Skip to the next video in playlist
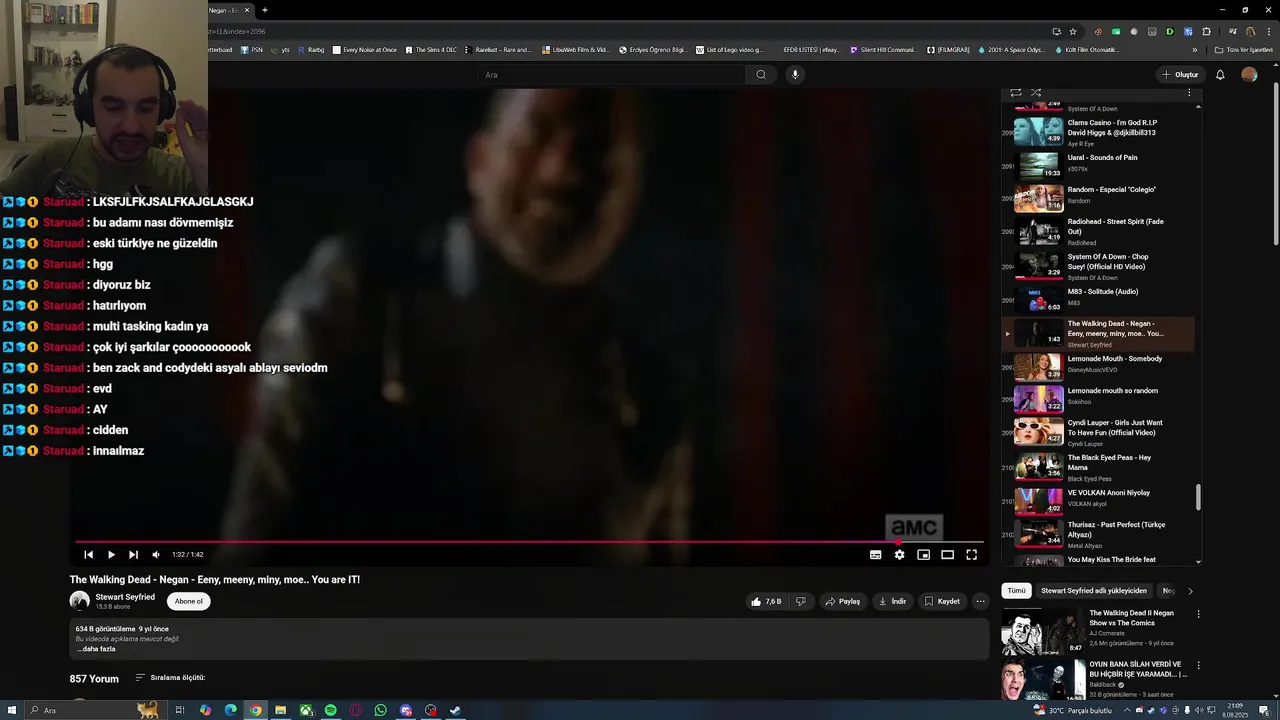This screenshot has height=720, width=1280. [133, 555]
